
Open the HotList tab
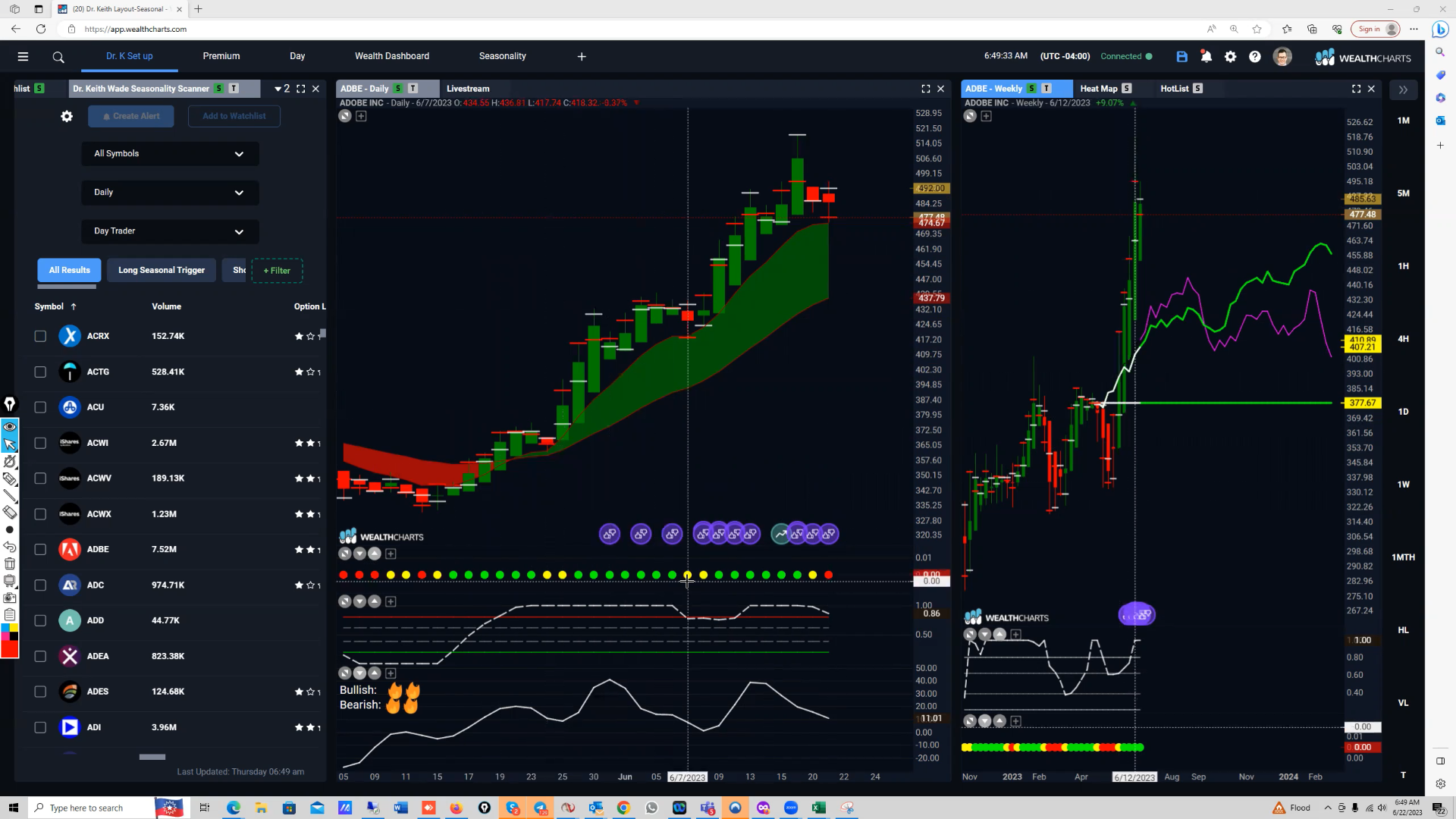click(1175, 89)
